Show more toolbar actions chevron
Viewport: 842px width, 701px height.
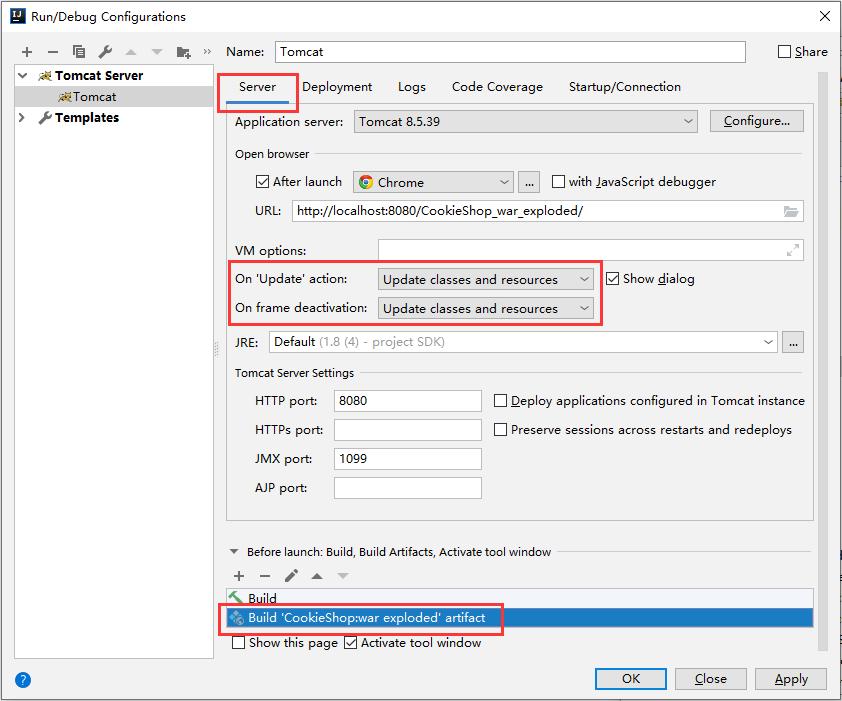point(207,52)
